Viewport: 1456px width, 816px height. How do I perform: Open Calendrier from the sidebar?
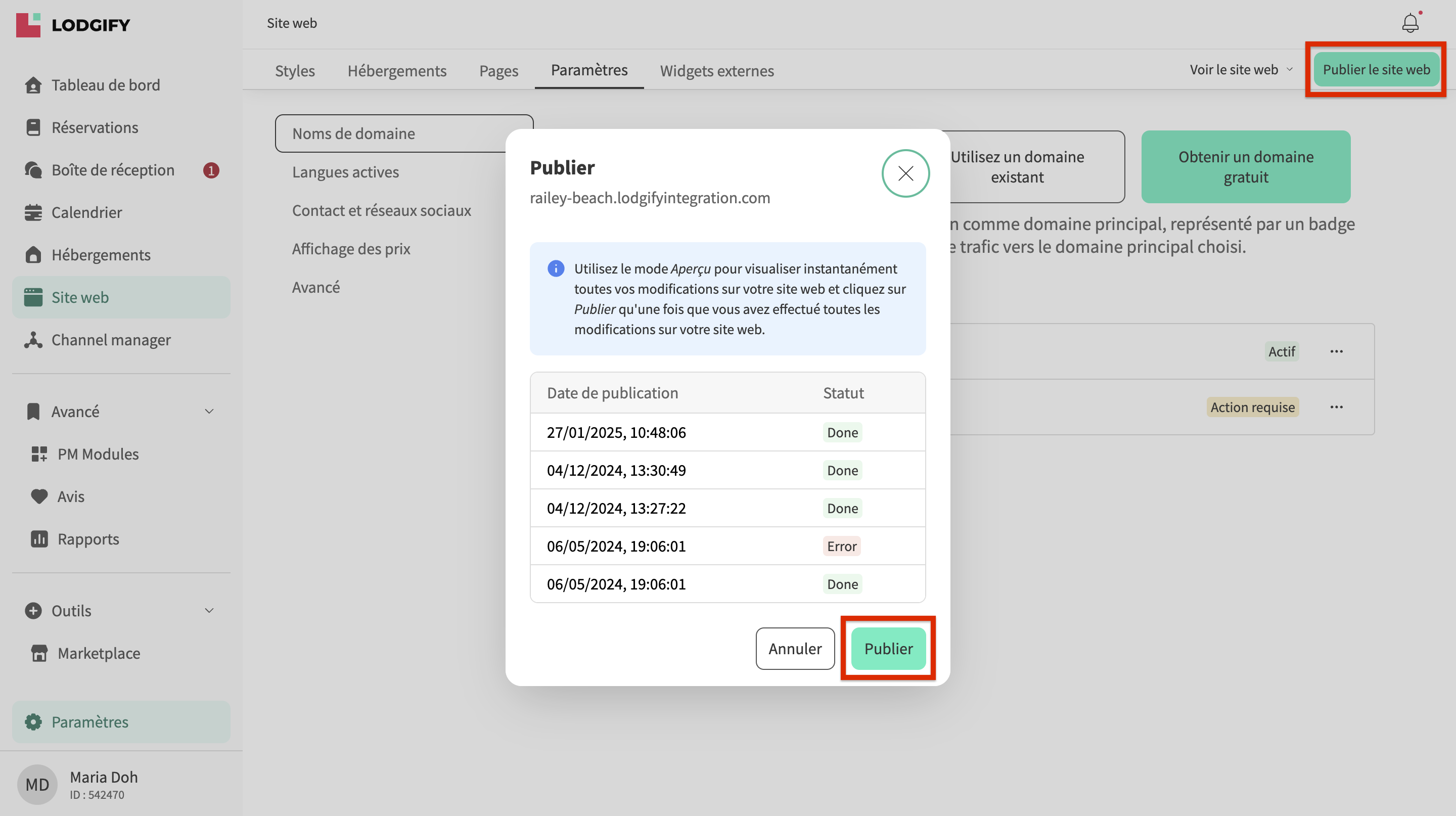pyautogui.click(x=86, y=212)
